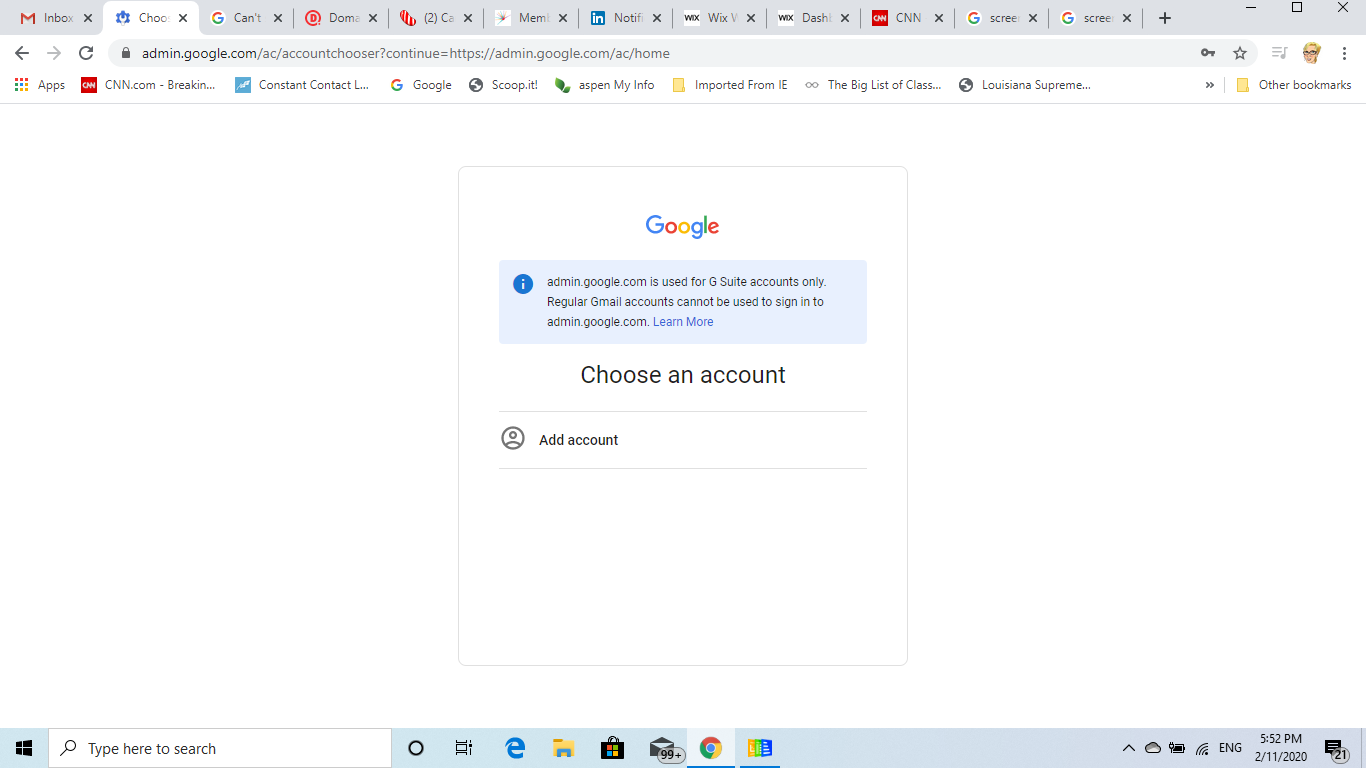The height and width of the screenshot is (768, 1366).
Task: Launch Microsoft Edge from taskbar
Action: (x=515, y=748)
